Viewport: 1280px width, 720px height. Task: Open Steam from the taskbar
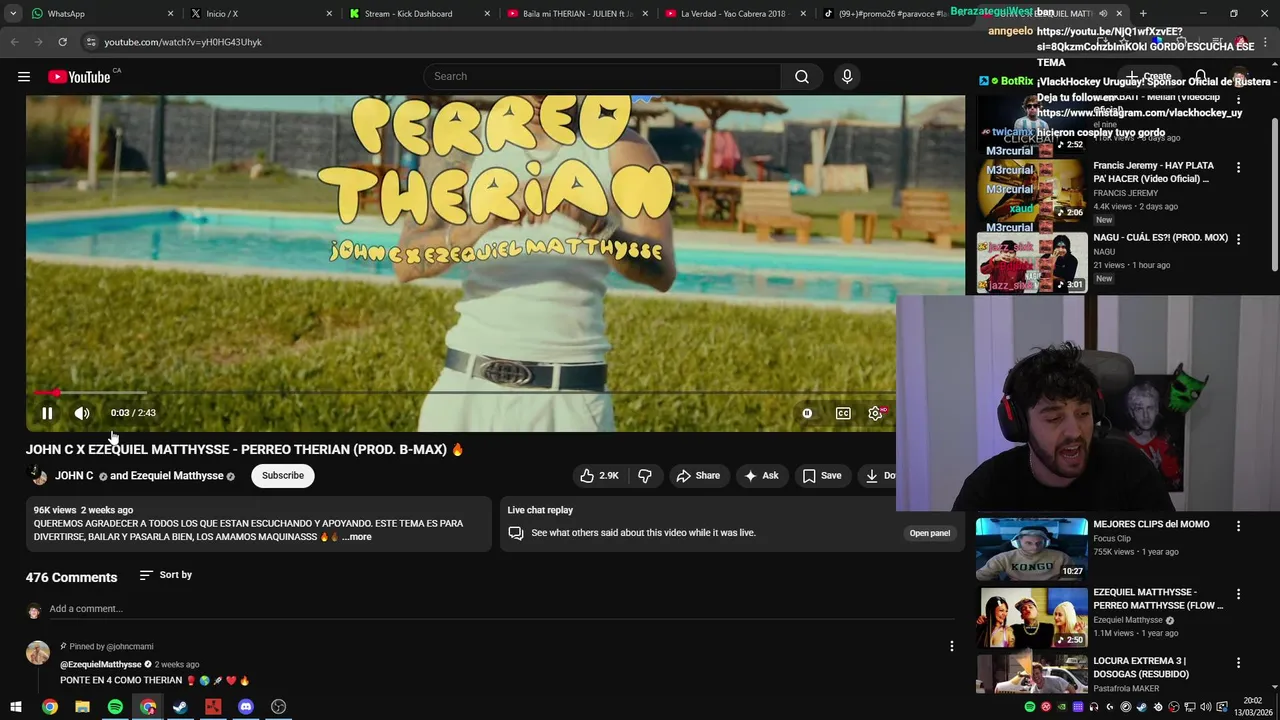pos(180,707)
